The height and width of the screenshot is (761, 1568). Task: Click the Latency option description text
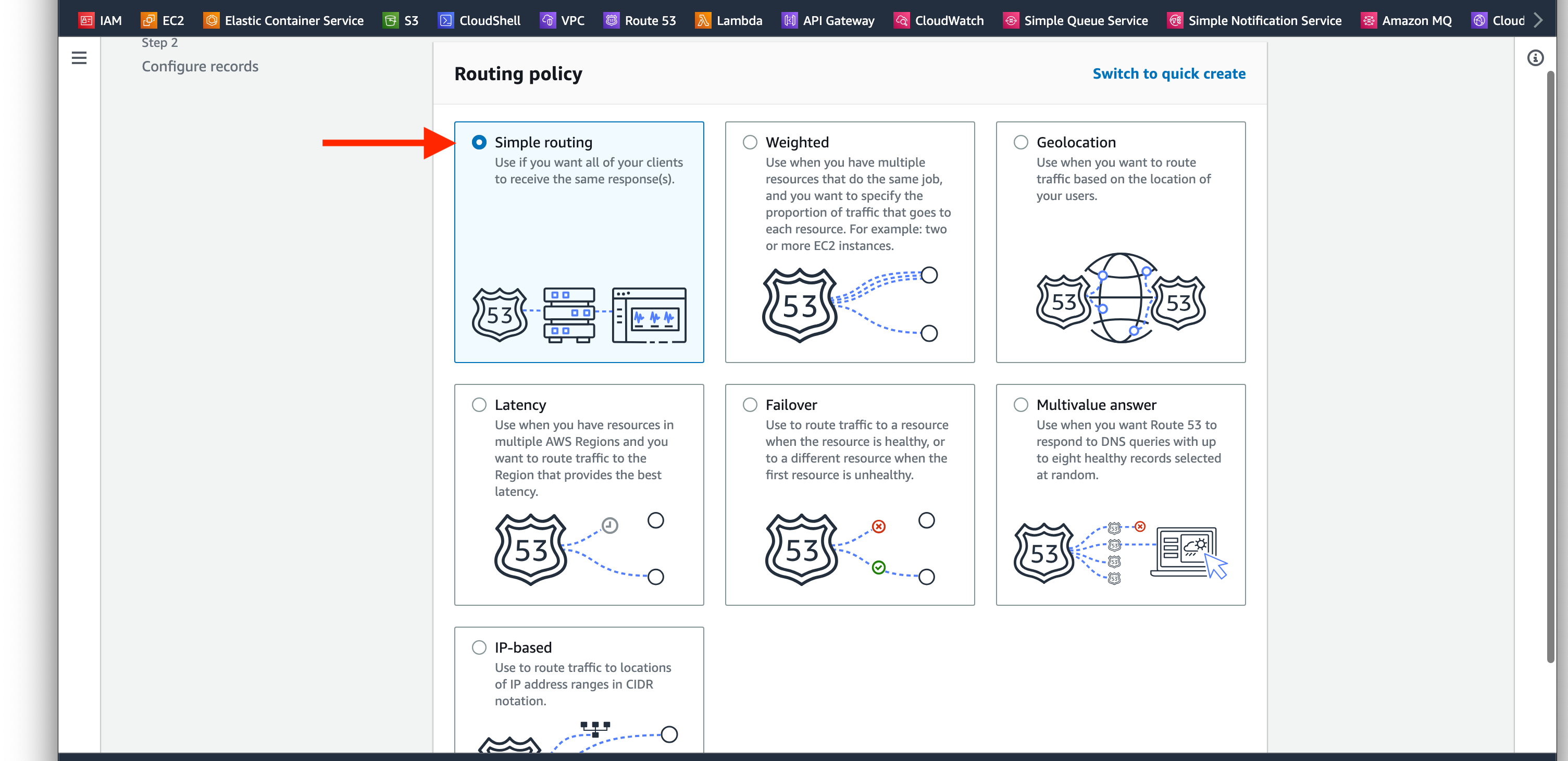(584, 458)
